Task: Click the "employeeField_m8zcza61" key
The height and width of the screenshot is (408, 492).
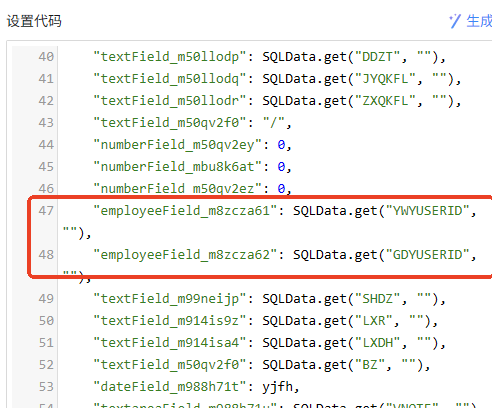Action: tap(185, 211)
